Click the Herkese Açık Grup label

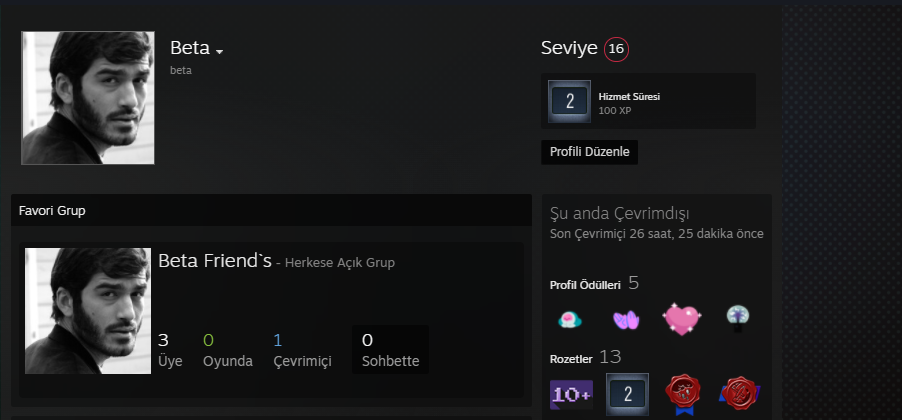click(x=340, y=264)
